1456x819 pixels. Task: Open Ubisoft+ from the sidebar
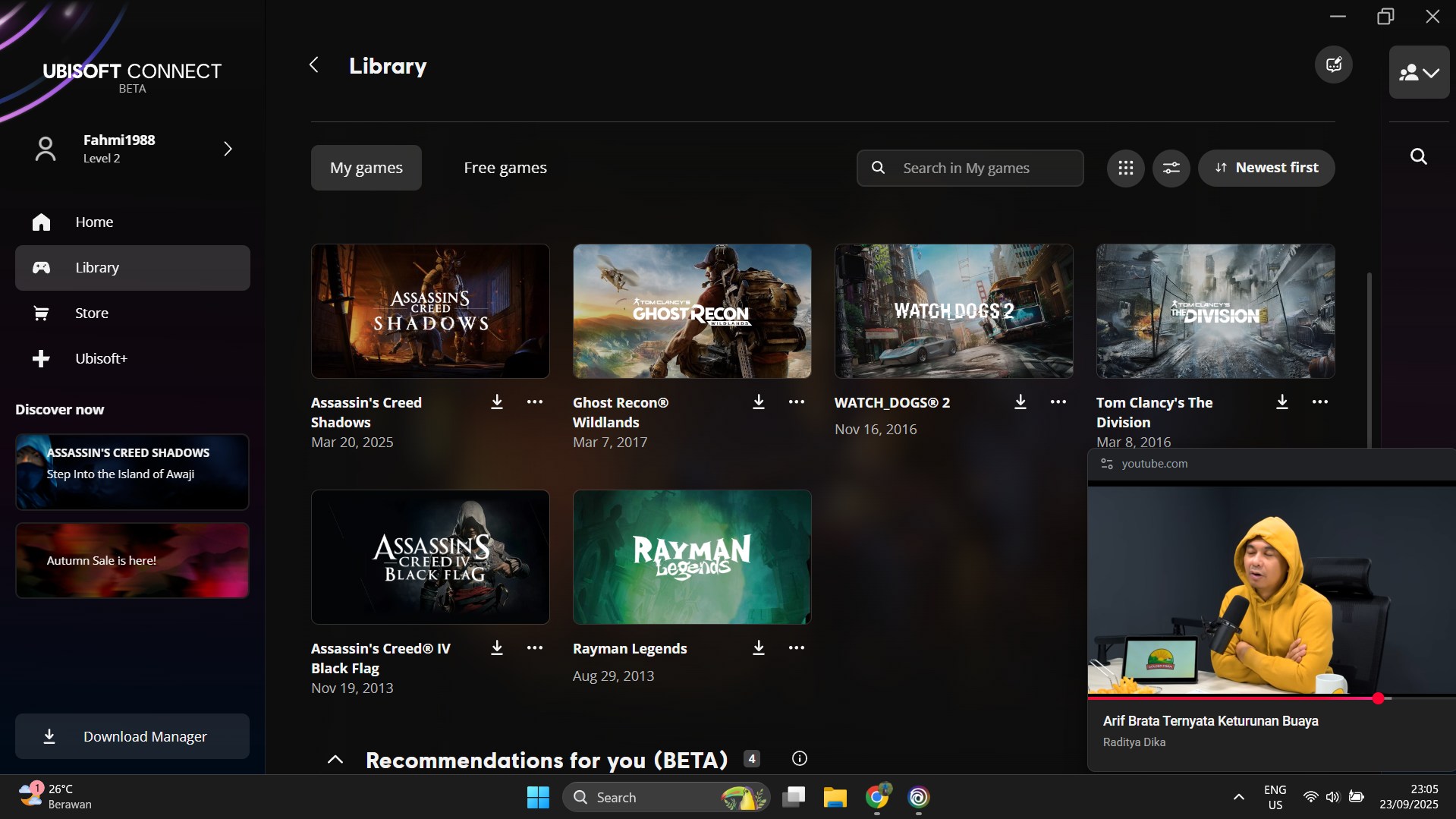point(133,359)
